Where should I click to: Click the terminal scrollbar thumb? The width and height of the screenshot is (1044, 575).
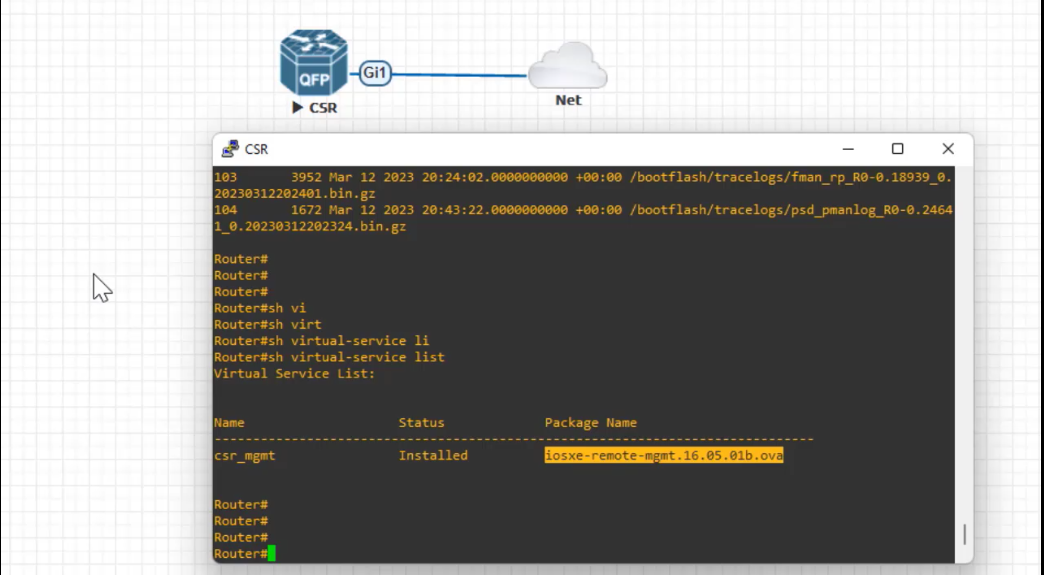[964, 534]
